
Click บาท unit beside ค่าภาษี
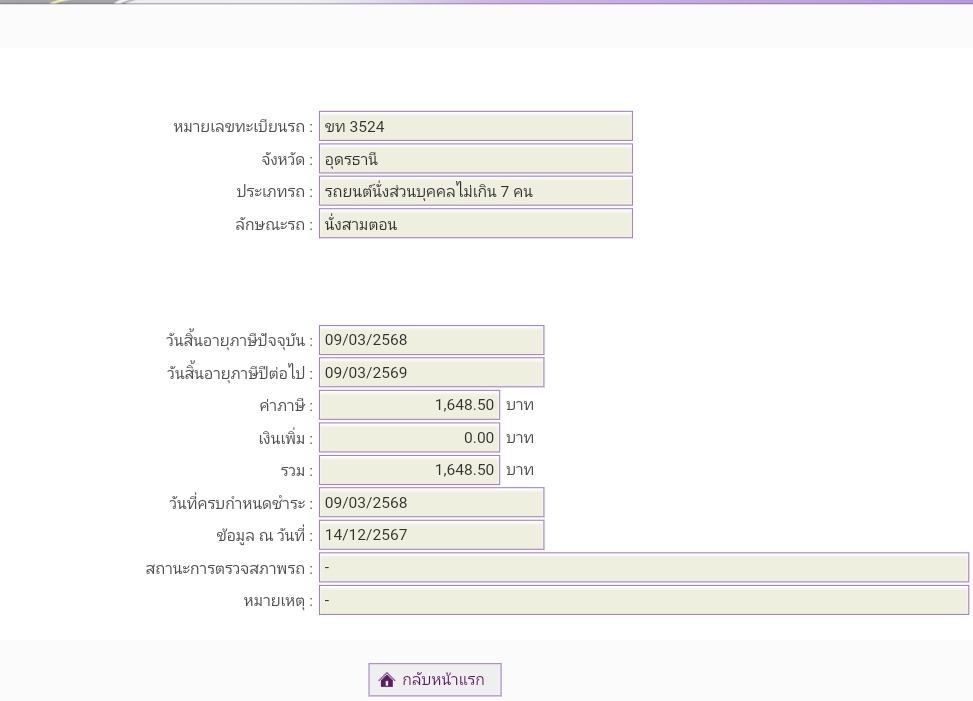[520, 405]
